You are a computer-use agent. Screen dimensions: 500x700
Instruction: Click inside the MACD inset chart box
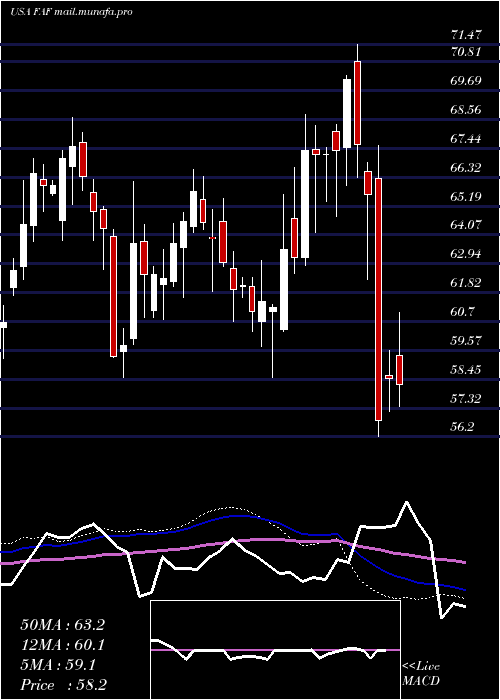pyautogui.click(x=275, y=650)
